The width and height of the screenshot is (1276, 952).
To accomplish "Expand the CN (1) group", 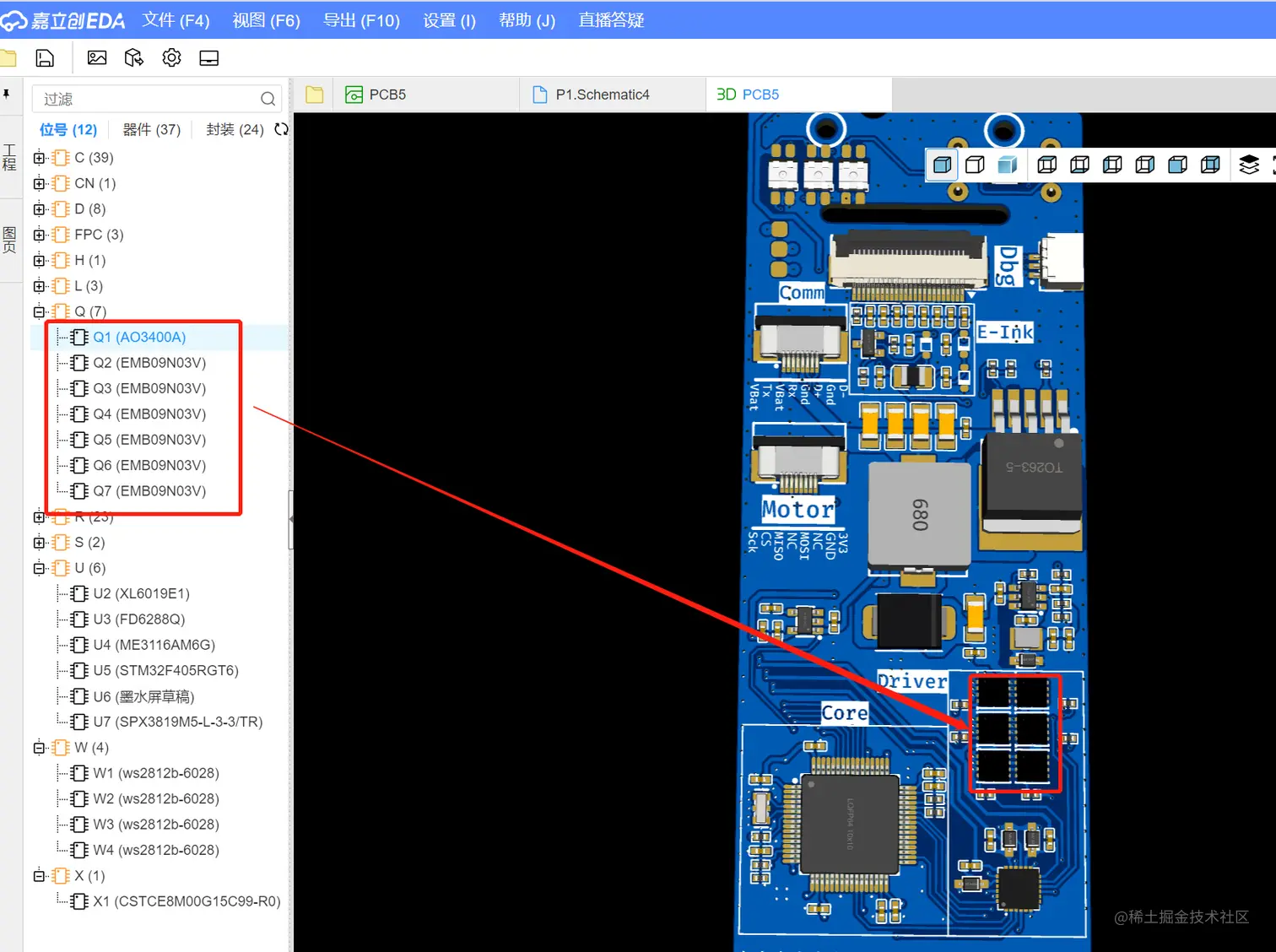I will 40,183.
